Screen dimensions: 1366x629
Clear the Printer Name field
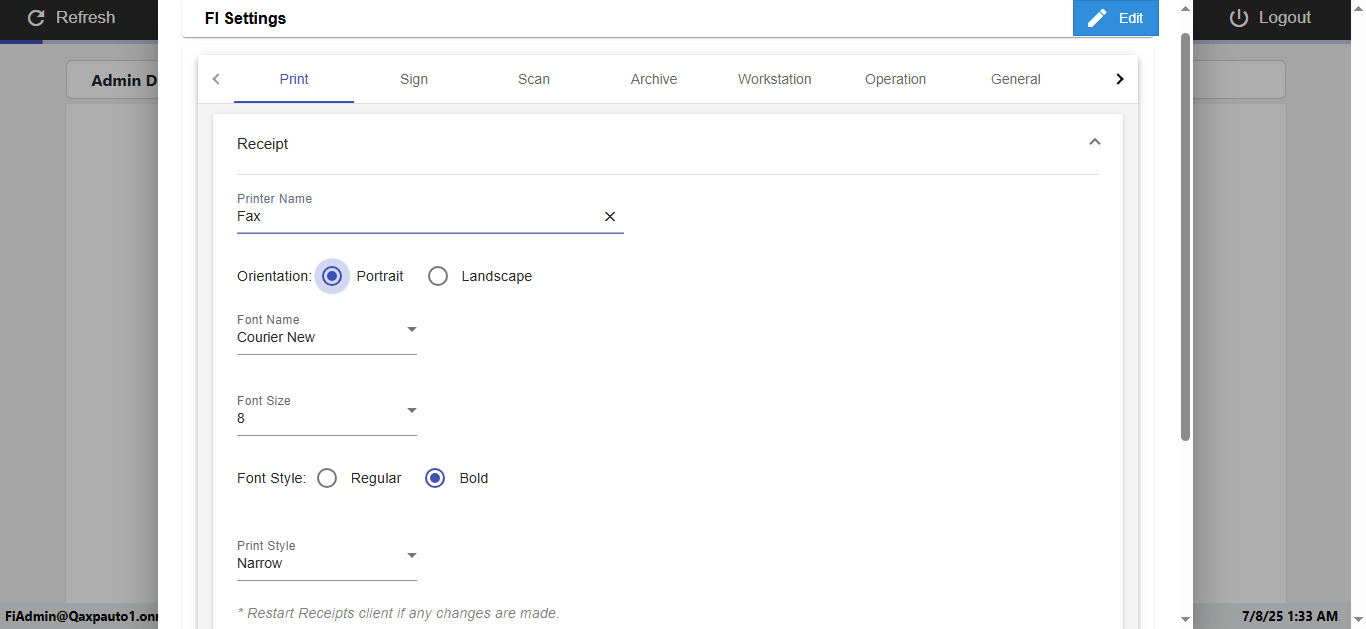point(610,216)
